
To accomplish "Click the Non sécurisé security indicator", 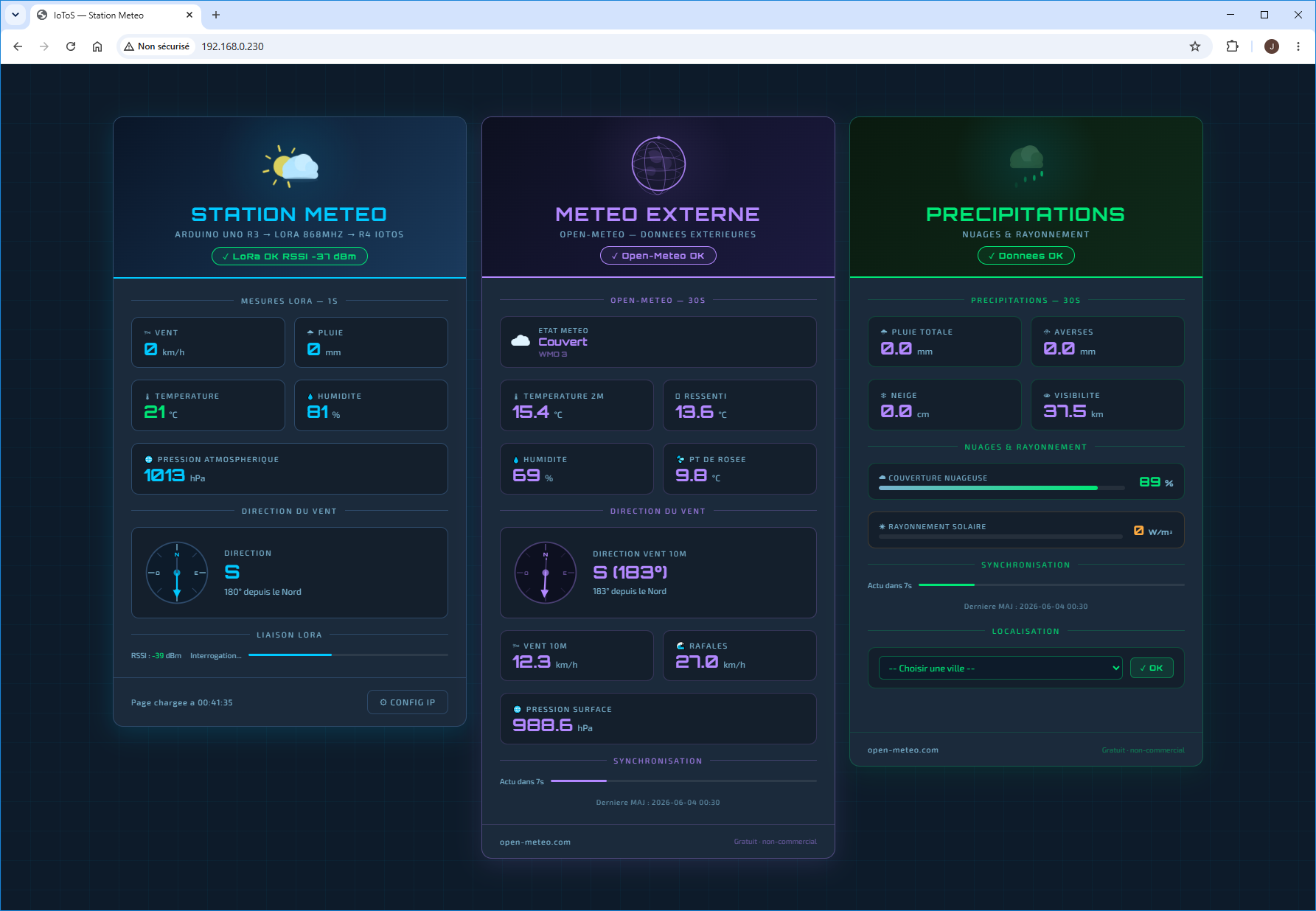I will pyautogui.click(x=157, y=46).
